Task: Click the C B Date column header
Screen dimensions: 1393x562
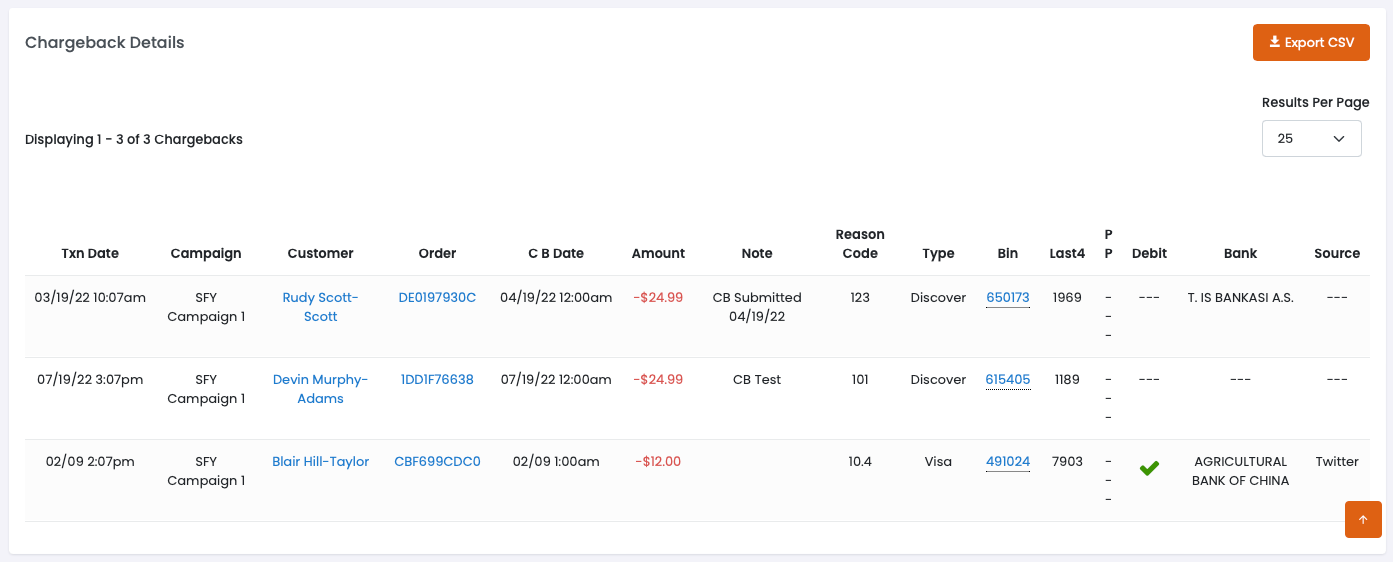Action: [556, 254]
